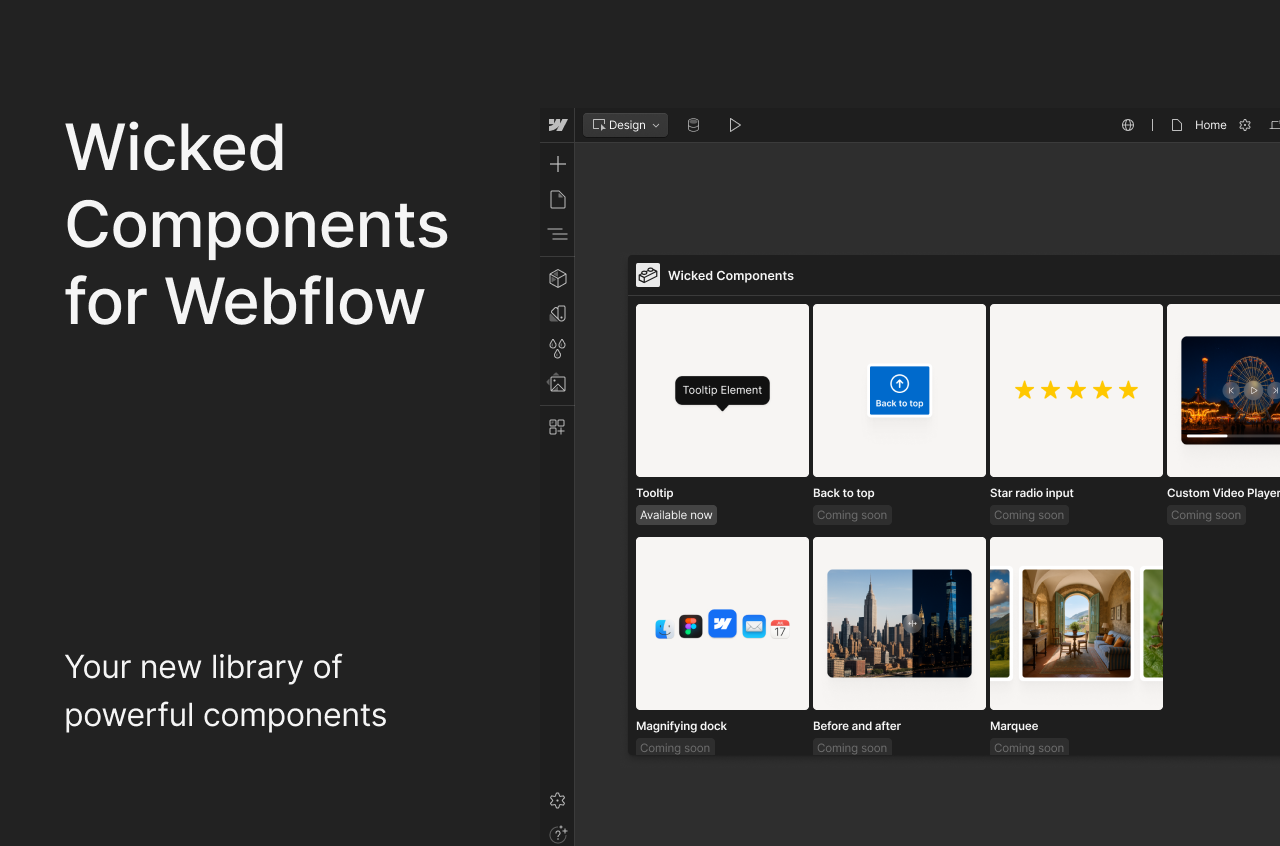Viewport: 1280px width, 846px height.
Task: Click the Magnifying dock label
Action: click(x=681, y=726)
